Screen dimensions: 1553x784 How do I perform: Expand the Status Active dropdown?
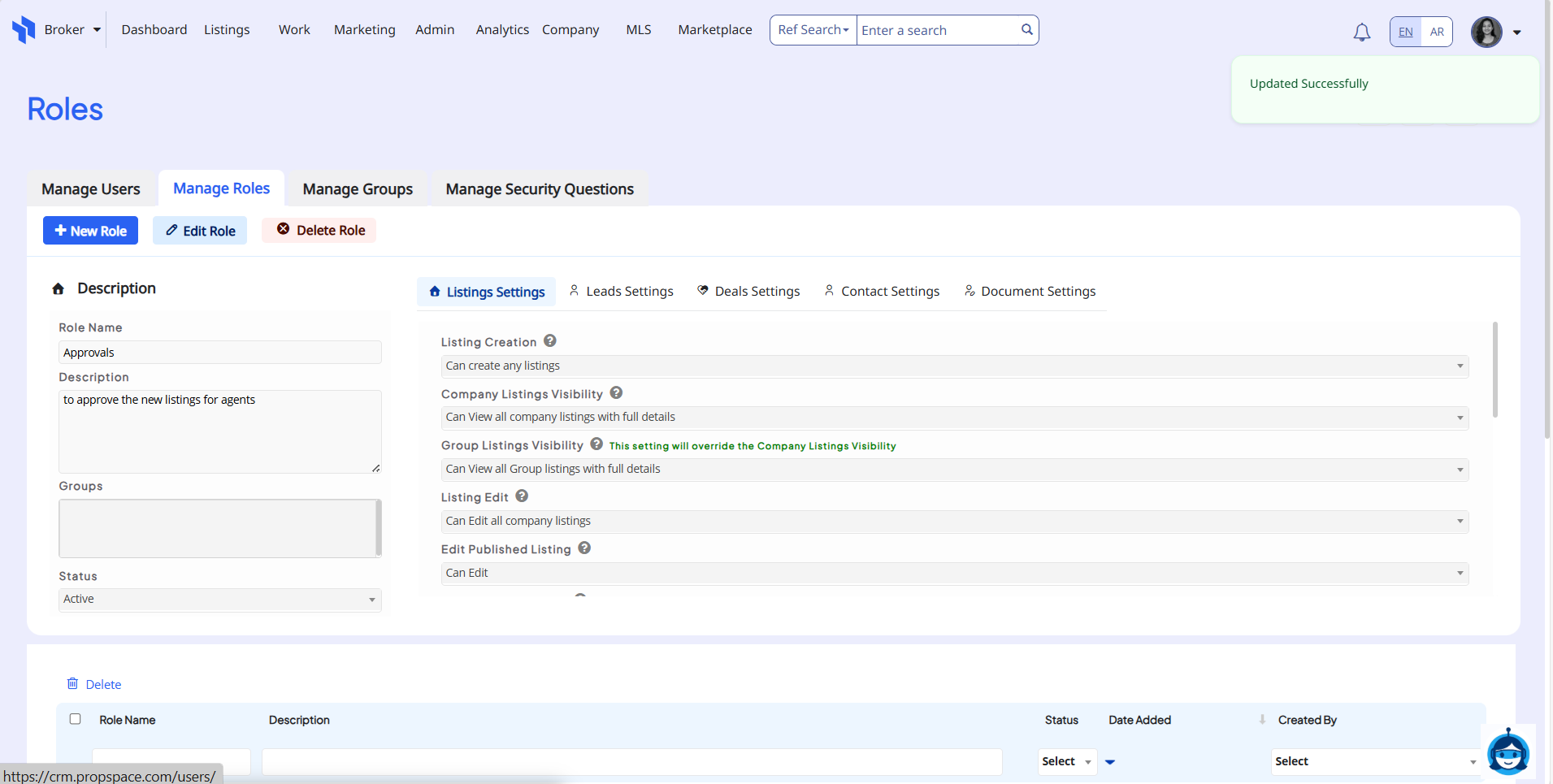(219, 600)
